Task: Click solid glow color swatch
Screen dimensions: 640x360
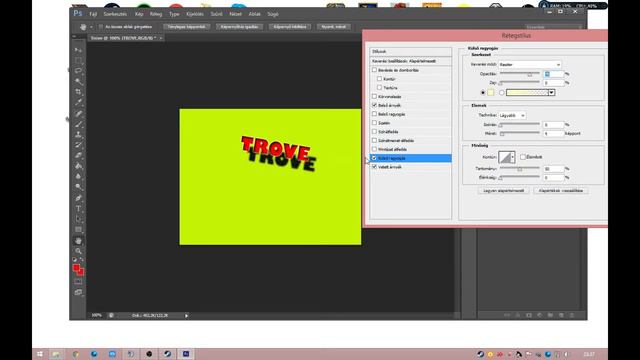Action: click(491, 93)
